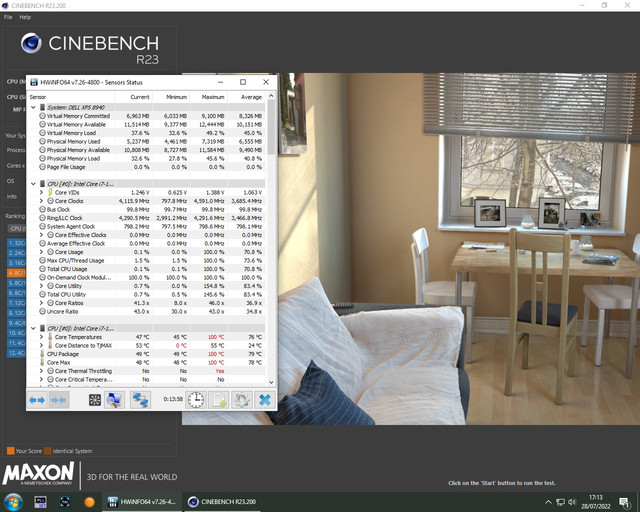640x512 pixels.
Task: Expand the Core Distance to TjMAX row
Action: pos(41,345)
